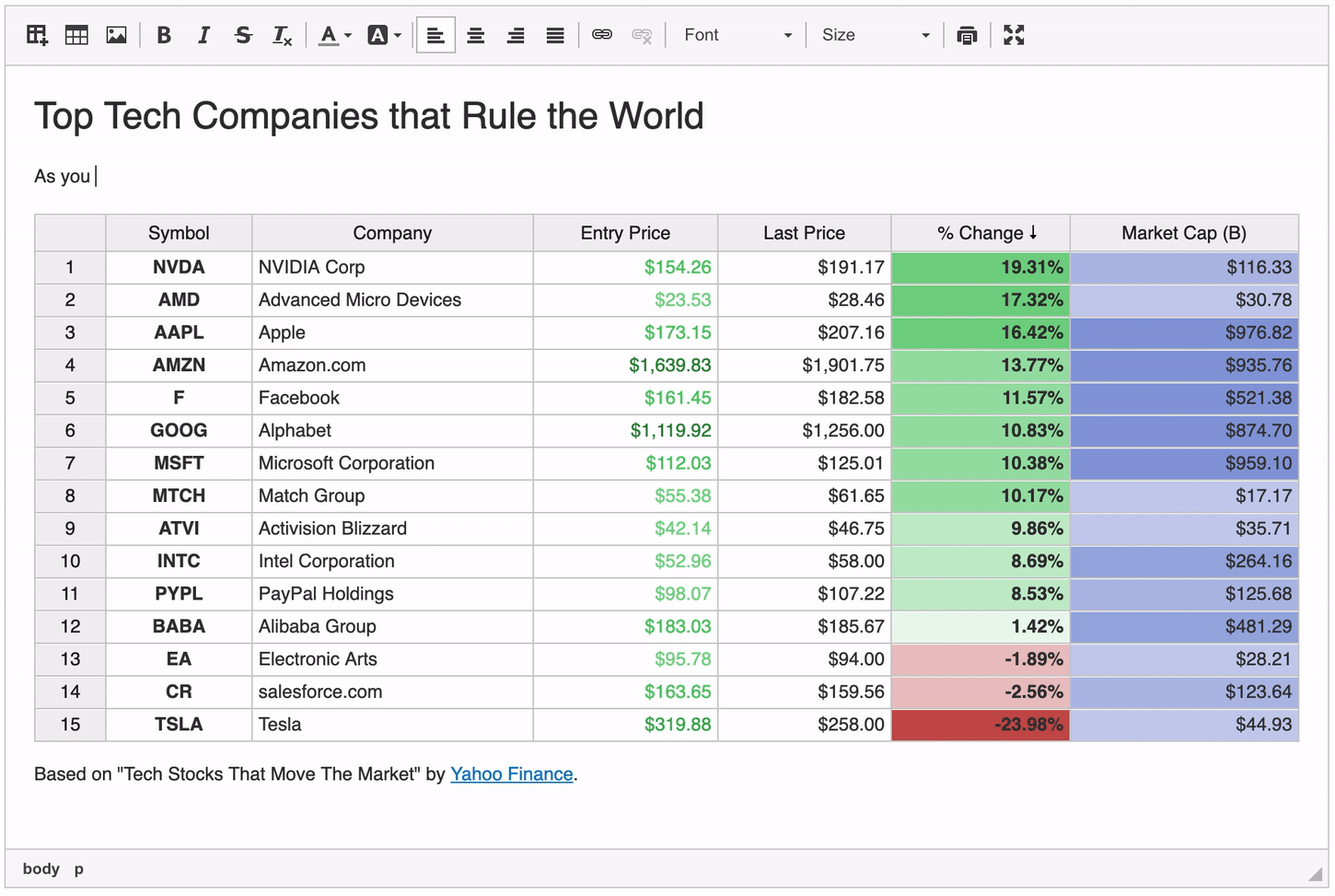1335x896 pixels.
Task: Click the Remove Format icon
Action: tap(283, 35)
